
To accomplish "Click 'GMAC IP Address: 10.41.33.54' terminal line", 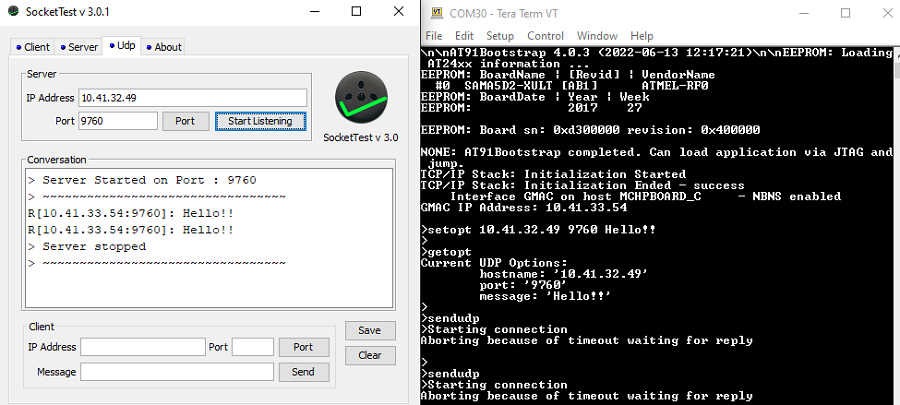I will pos(524,208).
